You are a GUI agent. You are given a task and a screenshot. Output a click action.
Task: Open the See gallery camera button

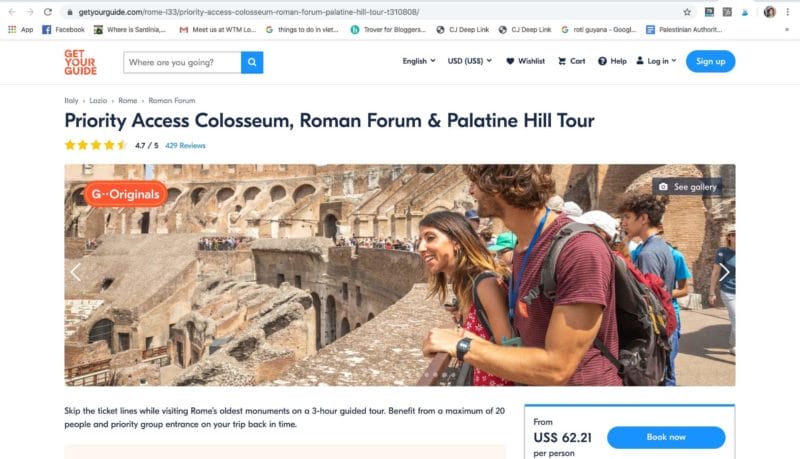point(687,187)
